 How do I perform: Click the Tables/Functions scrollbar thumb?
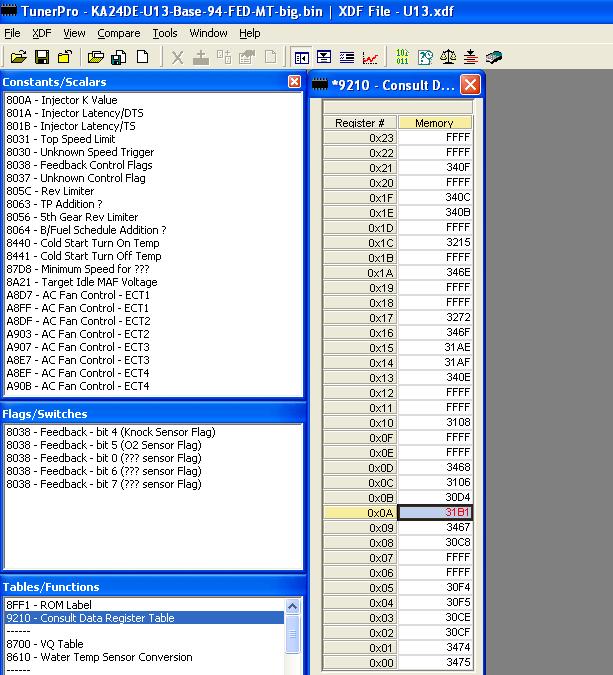[292, 634]
